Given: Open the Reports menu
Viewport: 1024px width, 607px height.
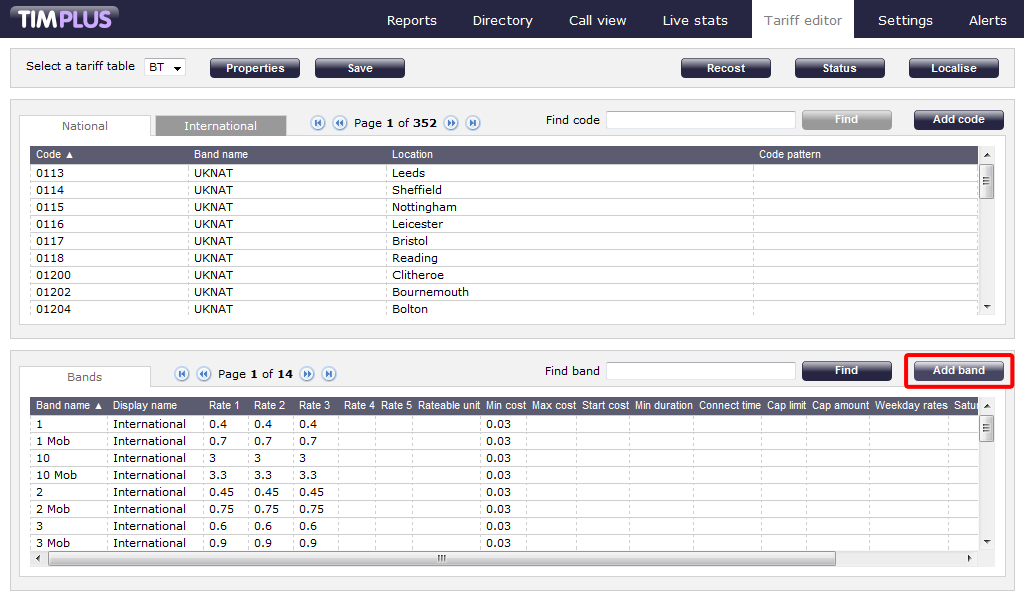Looking at the screenshot, I should pyautogui.click(x=411, y=20).
